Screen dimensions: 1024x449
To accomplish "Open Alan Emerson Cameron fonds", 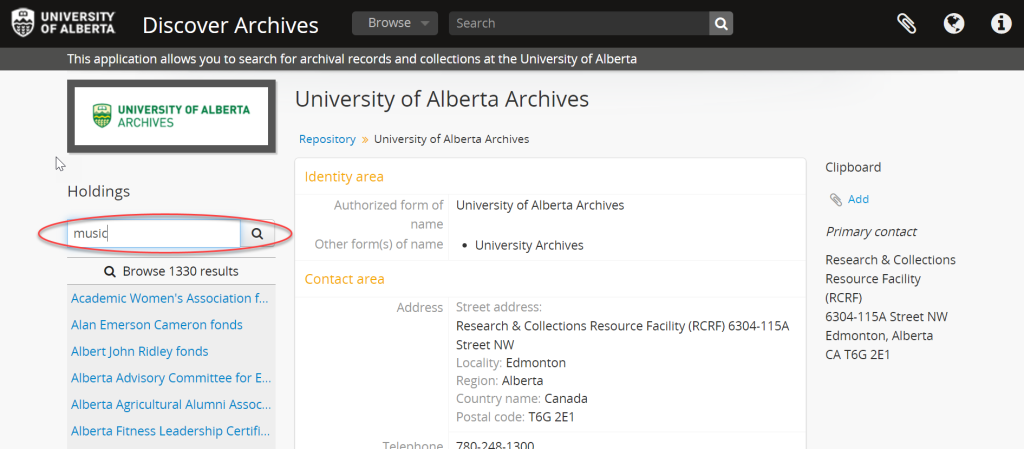I will (157, 325).
